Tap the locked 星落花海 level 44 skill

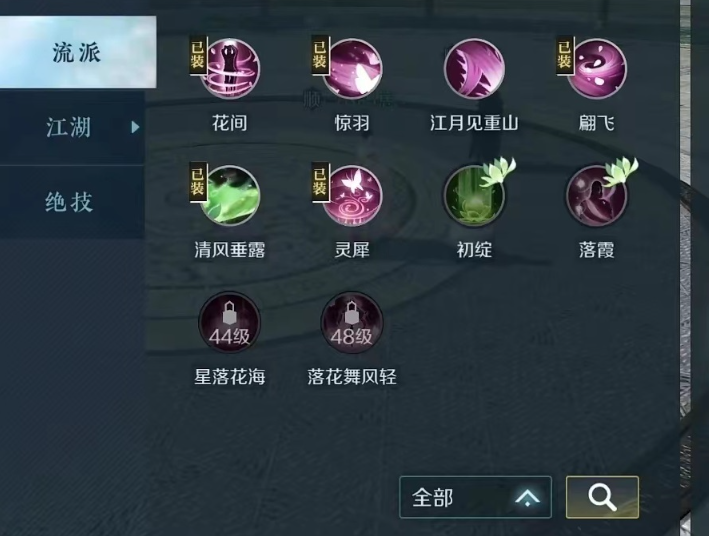click(x=230, y=322)
